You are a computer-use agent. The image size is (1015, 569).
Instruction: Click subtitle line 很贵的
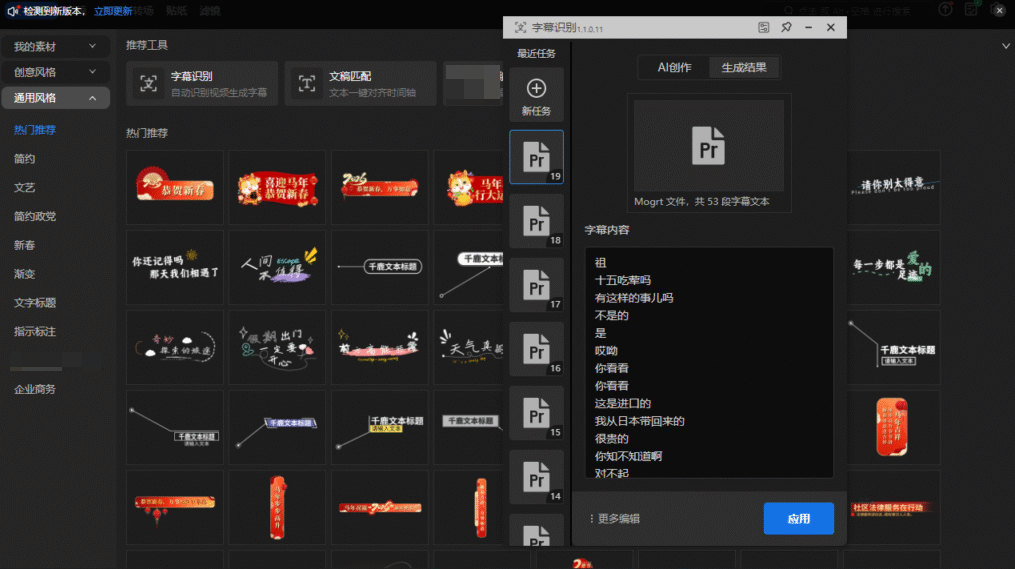point(612,438)
